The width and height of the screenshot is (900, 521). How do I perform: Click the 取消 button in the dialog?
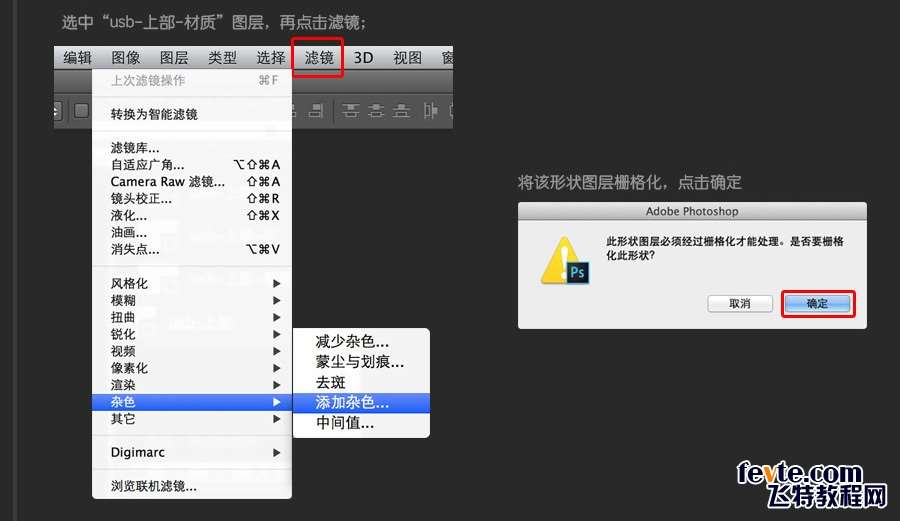739,304
